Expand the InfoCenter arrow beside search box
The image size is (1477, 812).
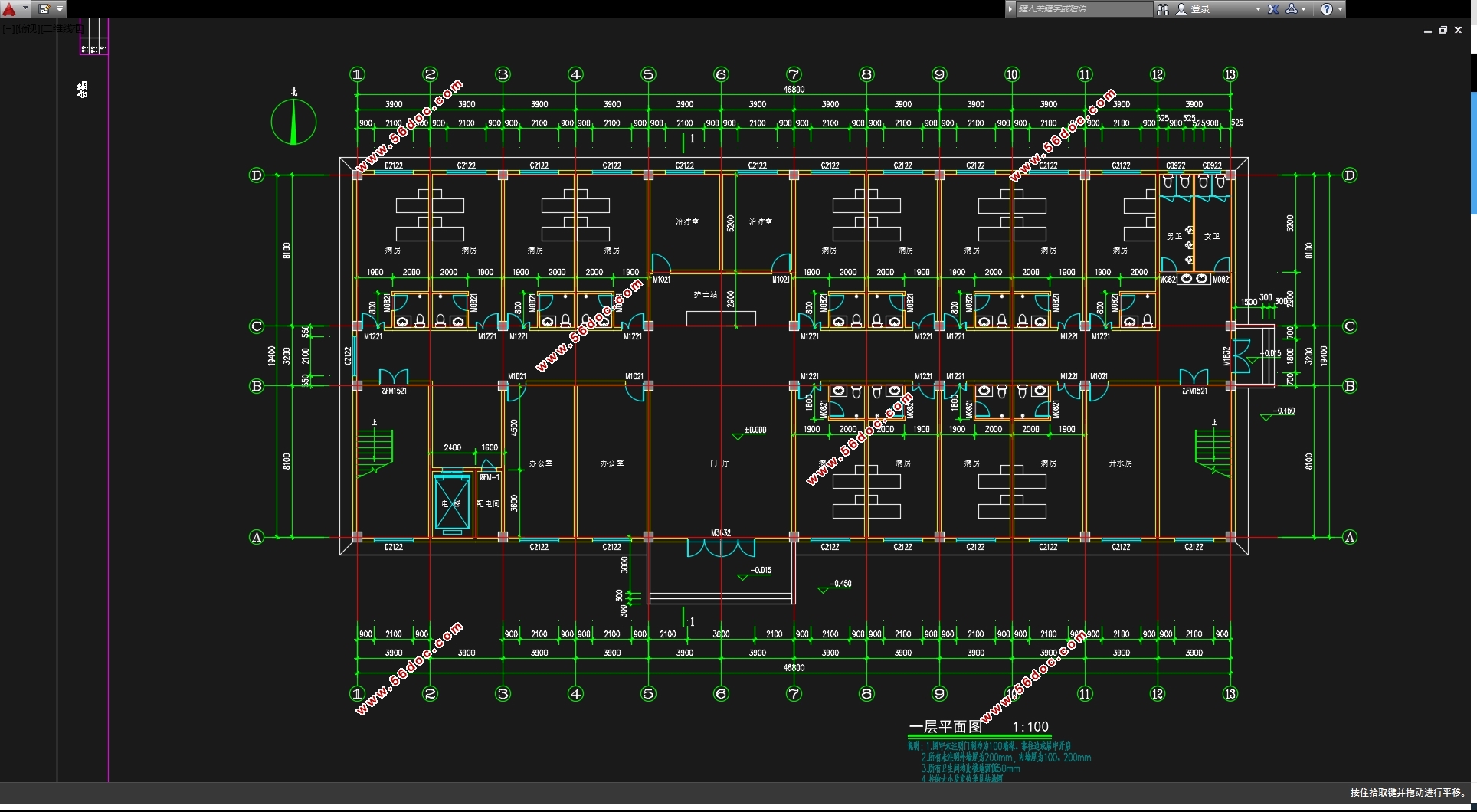[x=1010, y=9]
